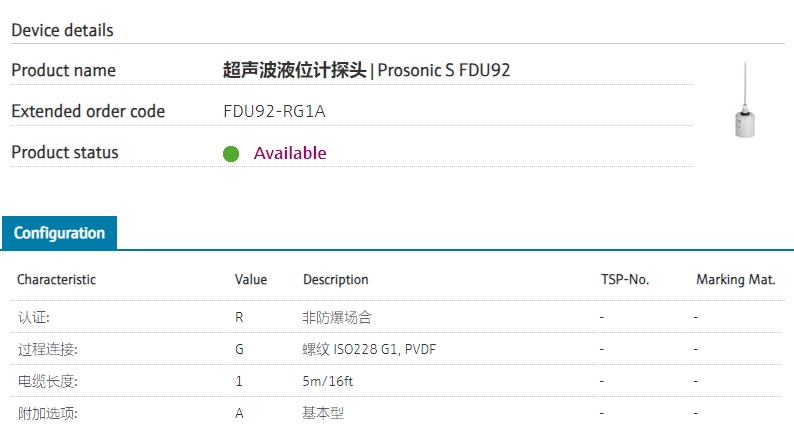Click the 5m/16ft cable length description
The width and height of the screenshot is (794, 437).
tap(328, 381)
